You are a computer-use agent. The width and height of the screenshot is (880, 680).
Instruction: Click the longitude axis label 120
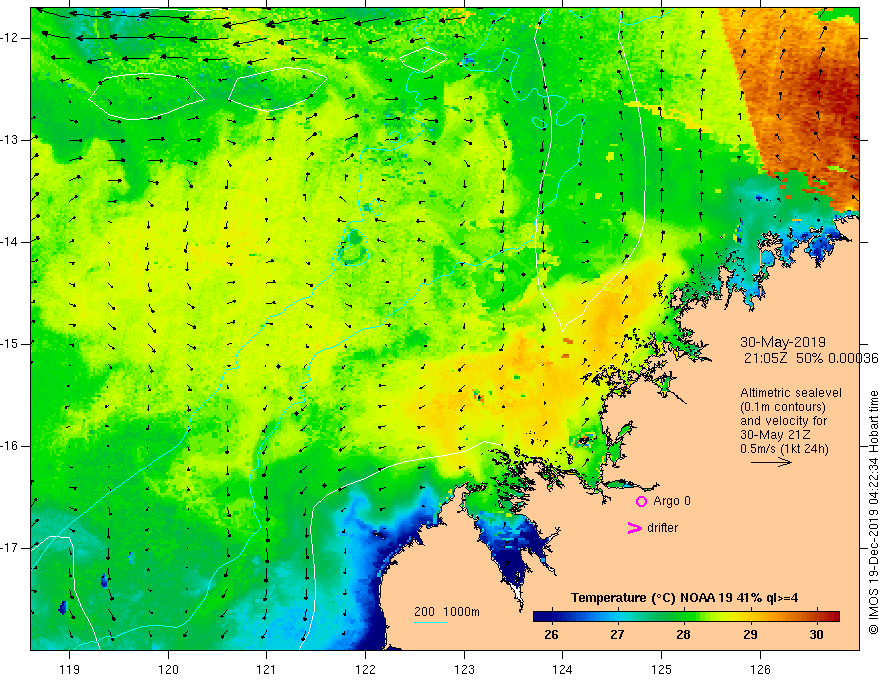pos(168,669)
